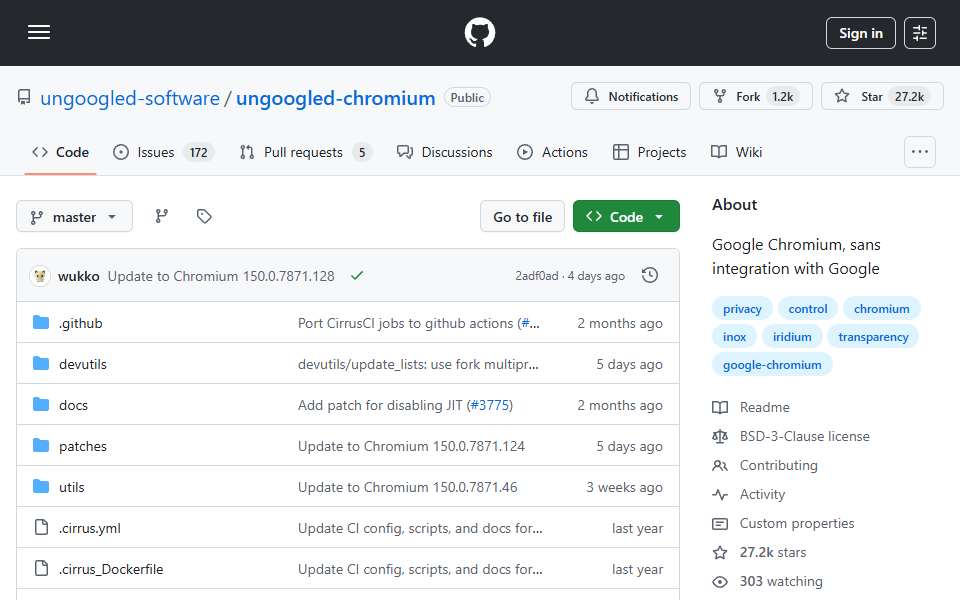Open the utils folder
960x600 pixels.
point(71,487)
